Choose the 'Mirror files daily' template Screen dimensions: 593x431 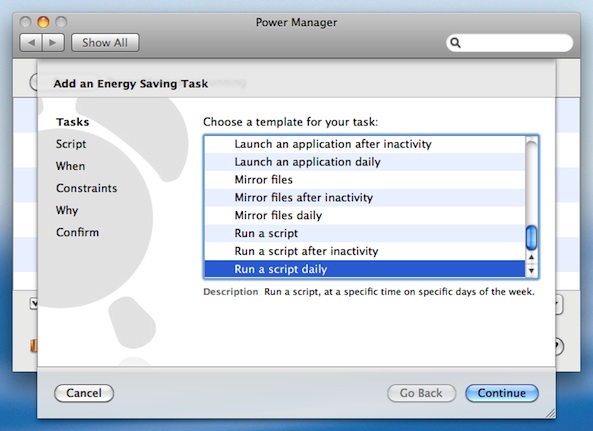click(365, 216)
